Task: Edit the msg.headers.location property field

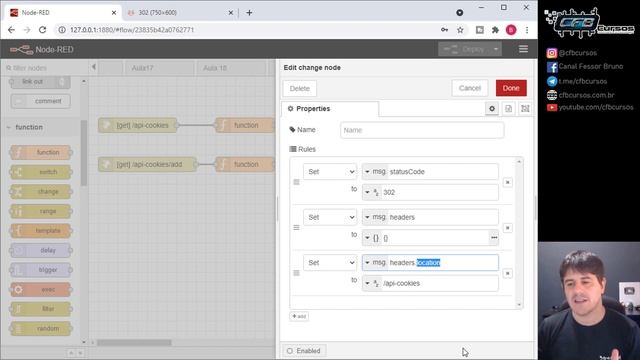Action: pos(443,263)
